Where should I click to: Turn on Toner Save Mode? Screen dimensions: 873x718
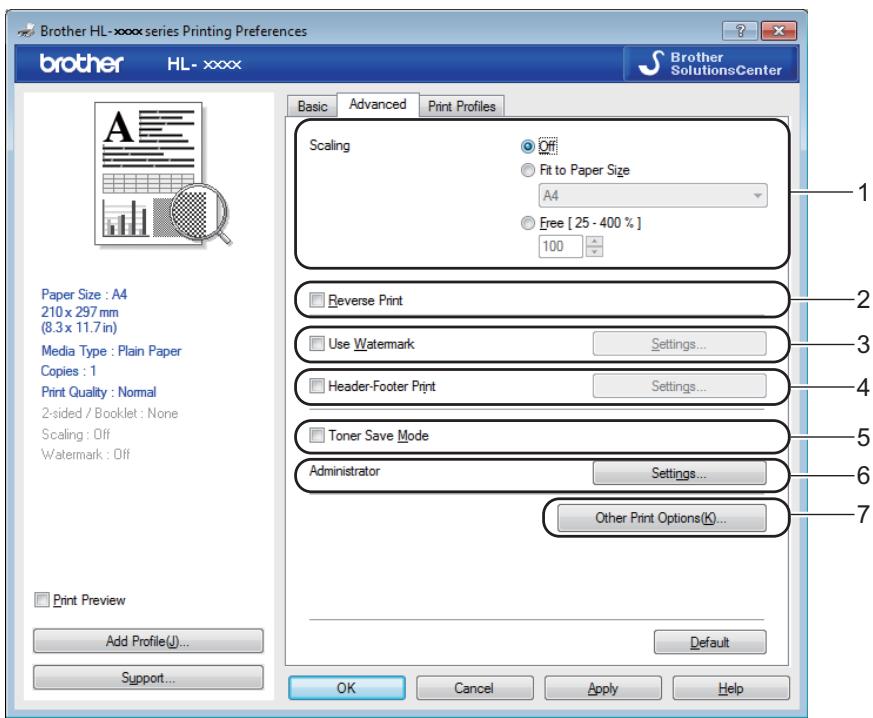click(316, 435)
